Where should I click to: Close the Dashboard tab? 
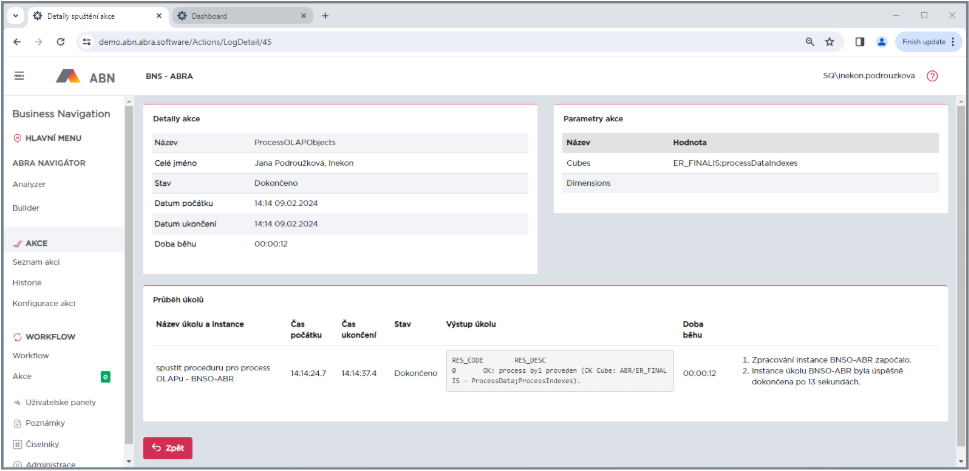(x=303, y=16)
